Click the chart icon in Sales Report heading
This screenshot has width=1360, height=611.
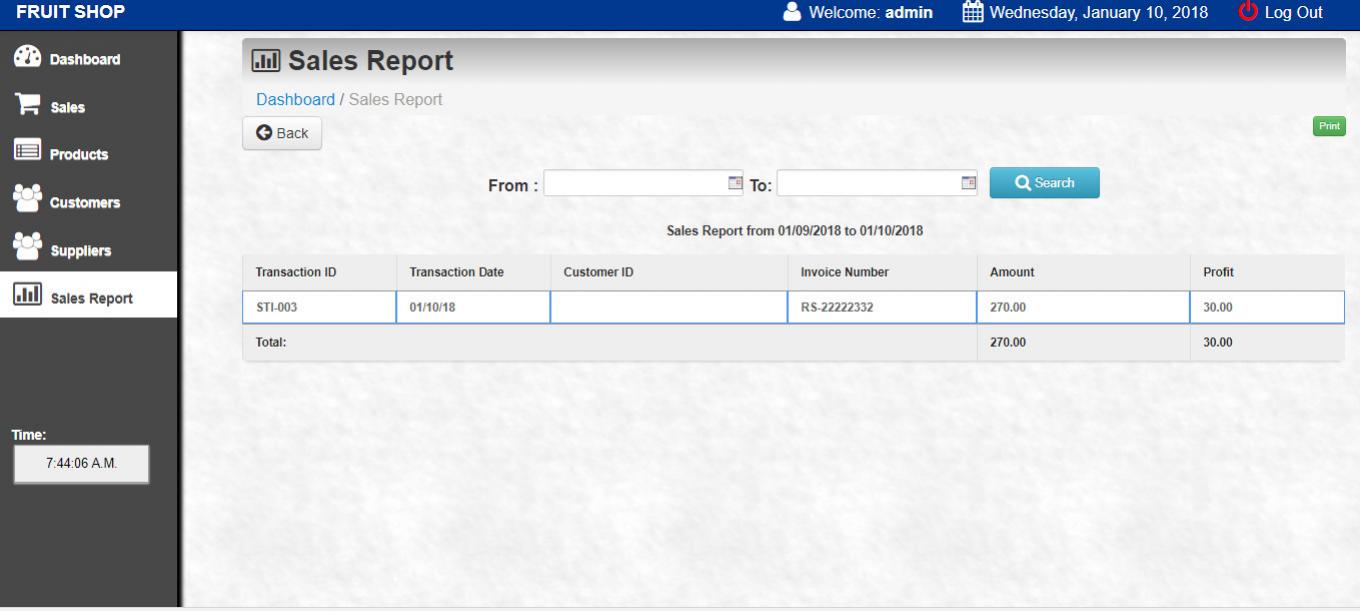[266, 61]
